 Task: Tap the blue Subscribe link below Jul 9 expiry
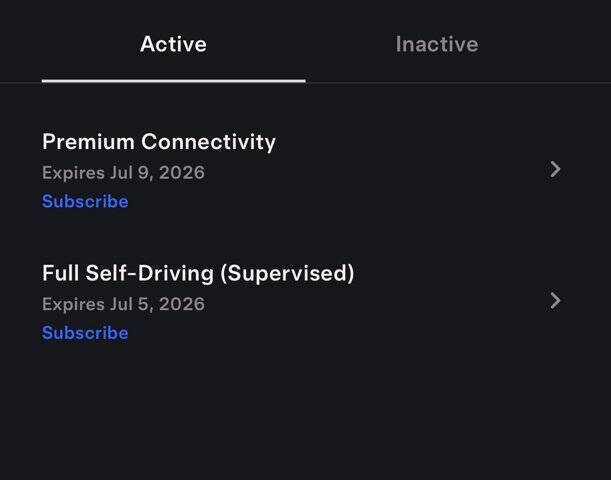click(x=85, y=201)
